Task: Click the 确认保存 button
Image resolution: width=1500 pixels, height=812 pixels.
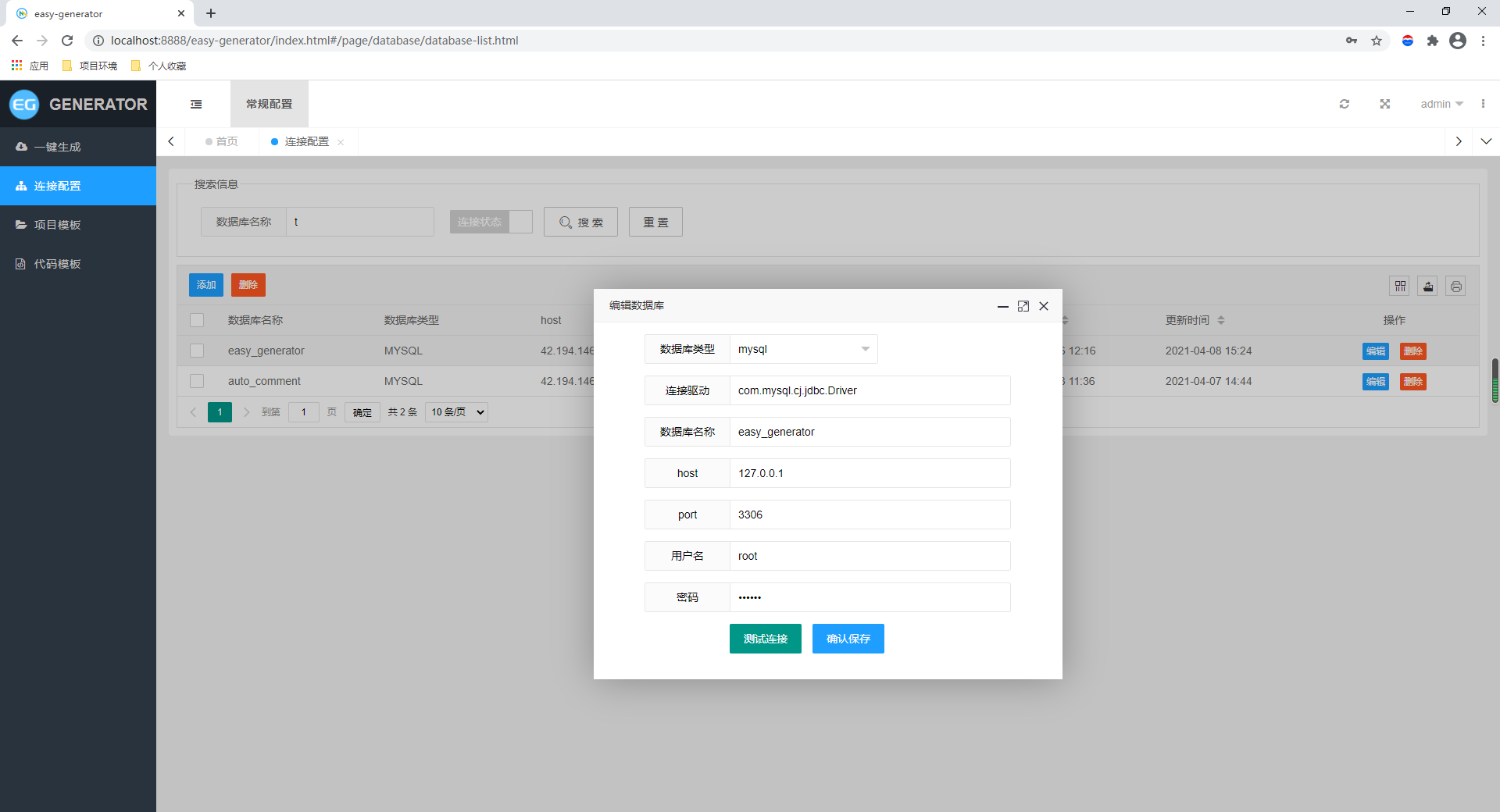Action: [848, 639]
